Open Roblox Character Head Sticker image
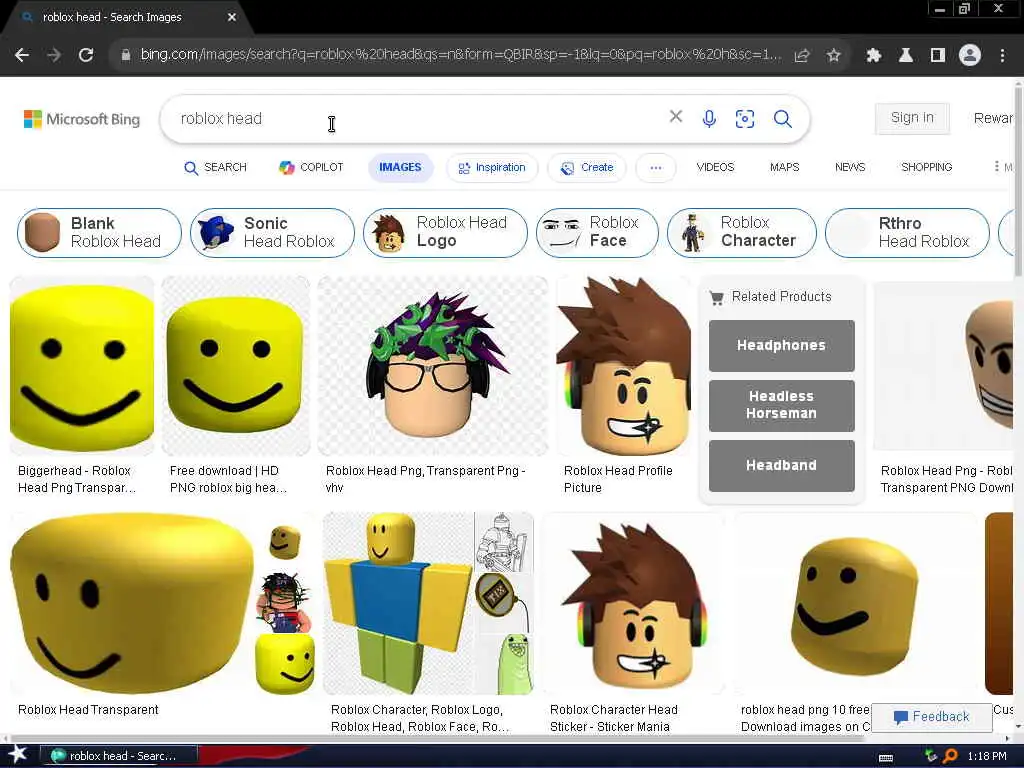Image resolution: width=1024 pixels, height=768 pixels. click(633, 603)
